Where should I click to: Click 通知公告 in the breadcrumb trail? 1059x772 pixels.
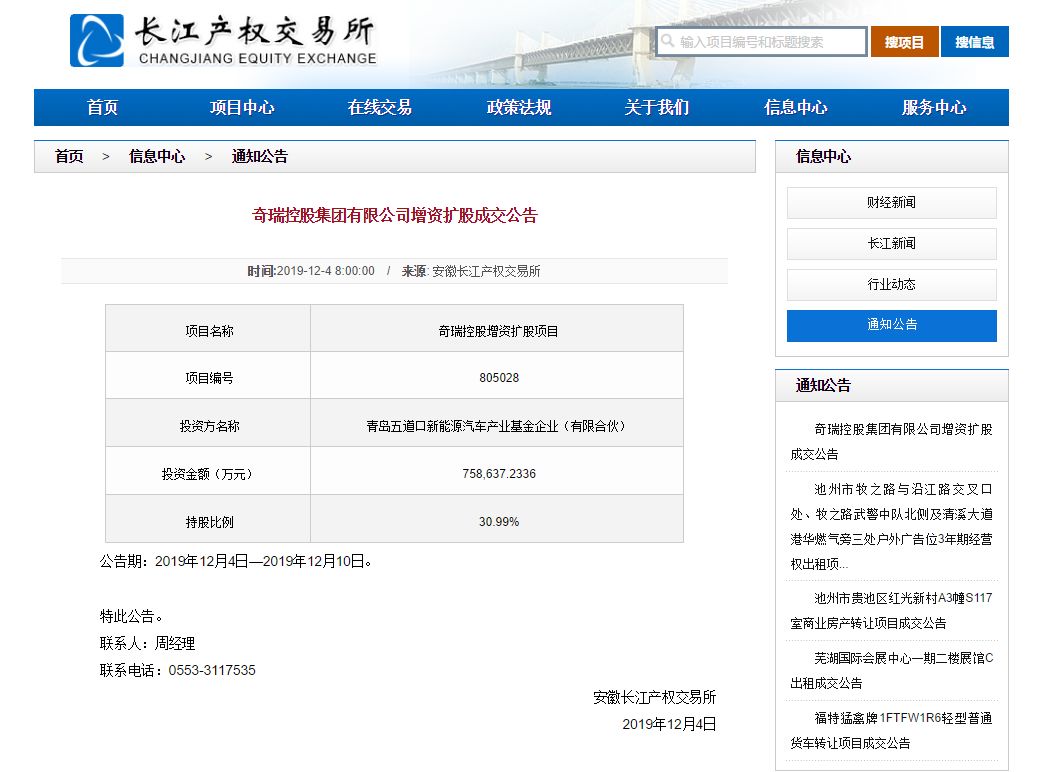(x=259, y=157)
